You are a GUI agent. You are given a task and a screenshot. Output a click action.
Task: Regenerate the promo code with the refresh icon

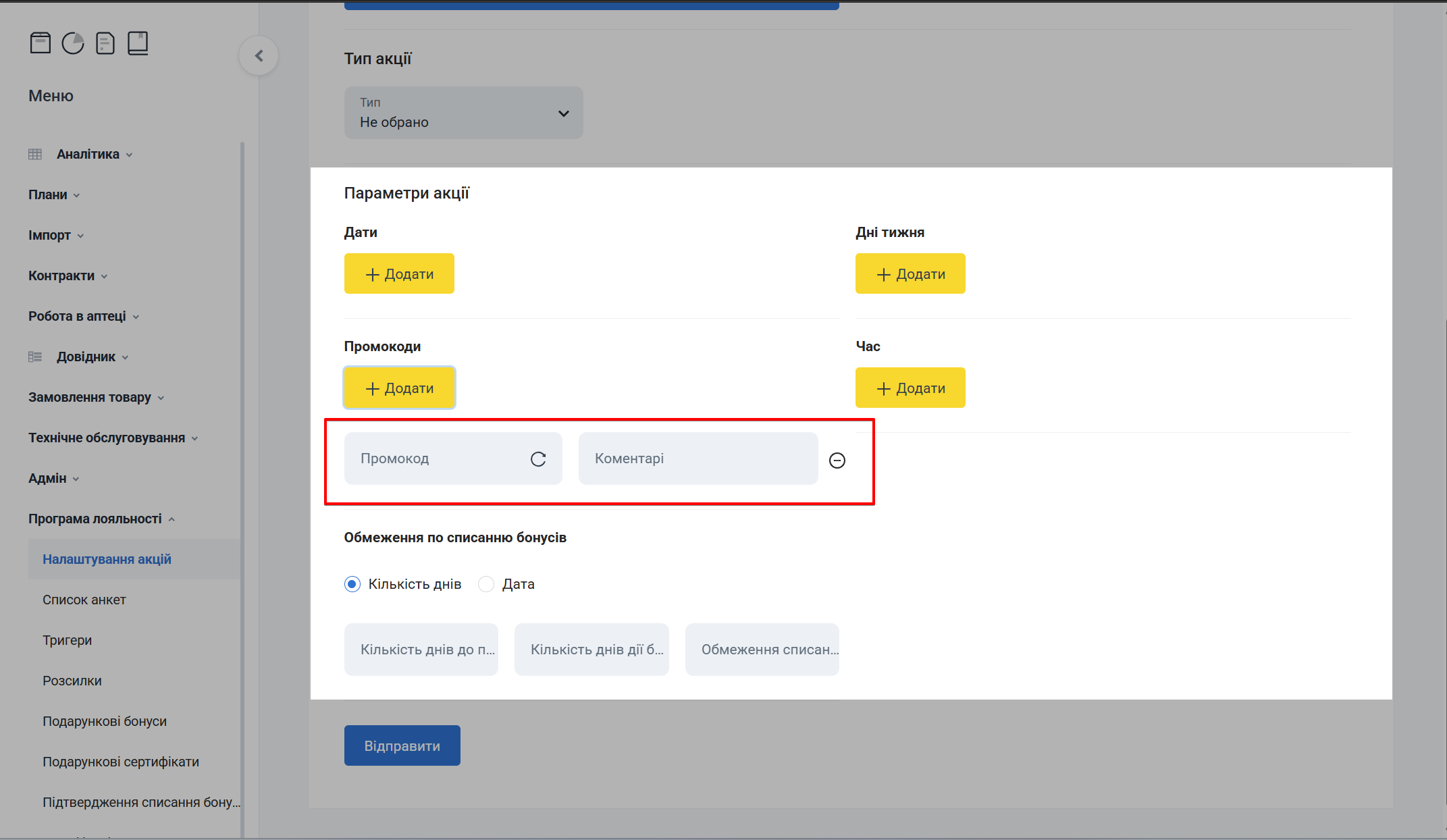tap(538, 459)
